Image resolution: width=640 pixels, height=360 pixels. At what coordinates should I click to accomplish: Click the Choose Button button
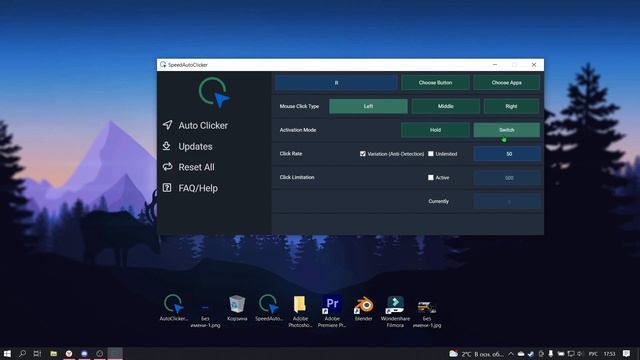(x=435, y=82)
